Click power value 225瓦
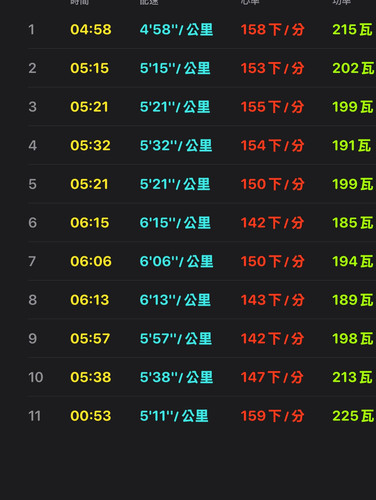Viewport: 376px width, 500px height. point(353,416)
